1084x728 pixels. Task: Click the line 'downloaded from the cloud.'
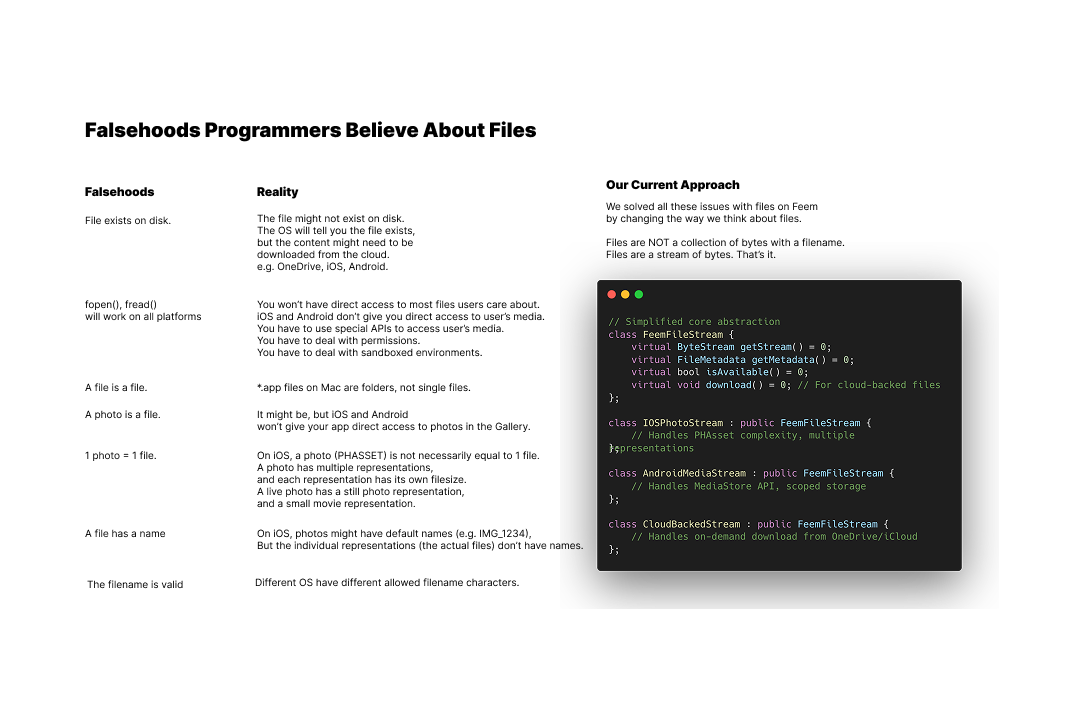click(x=323, y=254)
